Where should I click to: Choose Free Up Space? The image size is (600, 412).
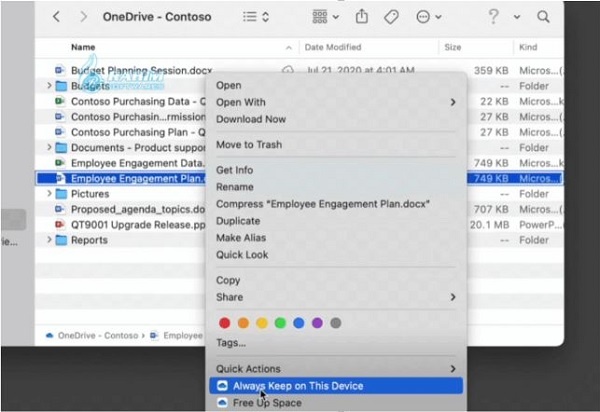[336, 403]
